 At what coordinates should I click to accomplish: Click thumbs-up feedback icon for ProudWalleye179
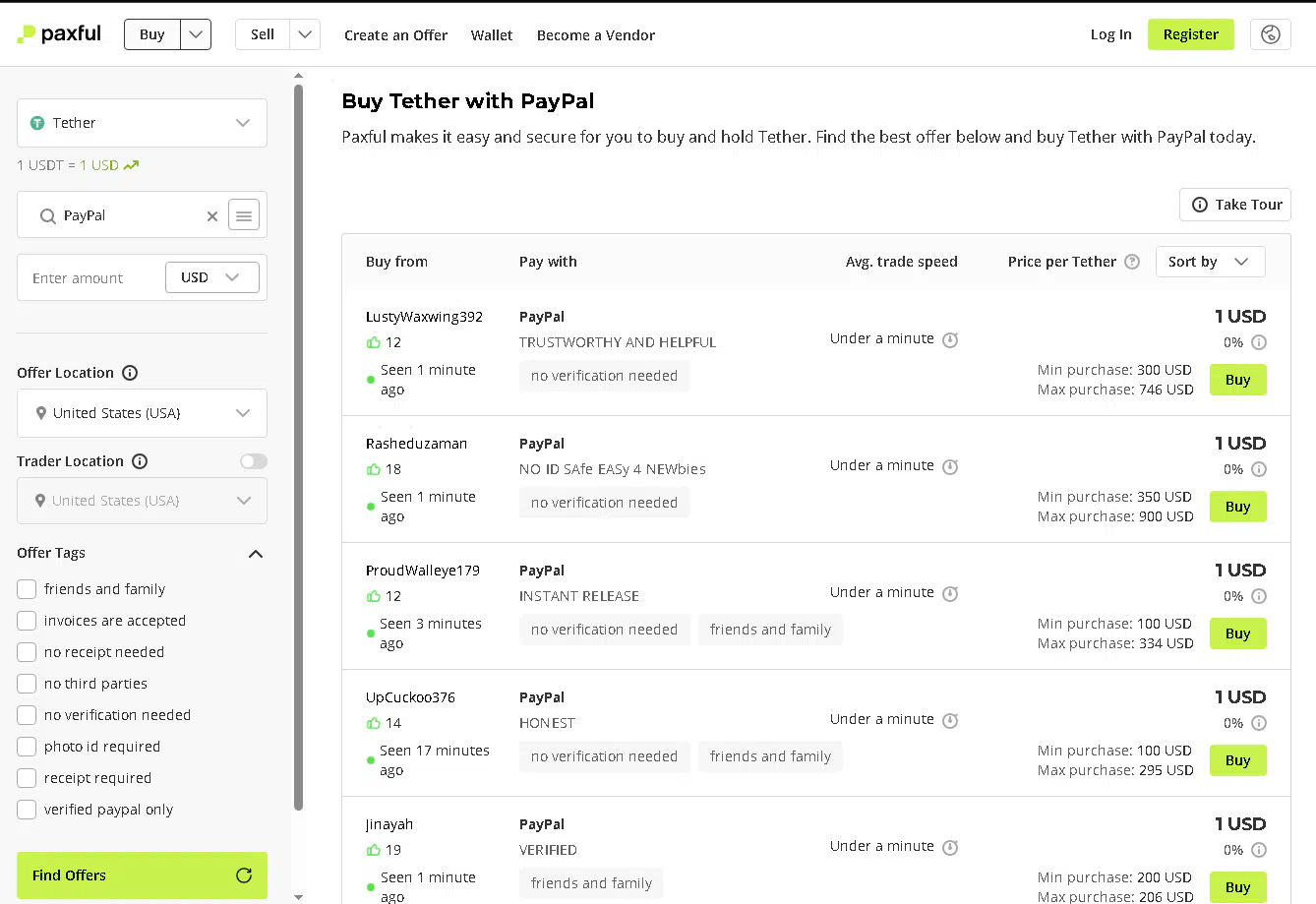[373, 596]
